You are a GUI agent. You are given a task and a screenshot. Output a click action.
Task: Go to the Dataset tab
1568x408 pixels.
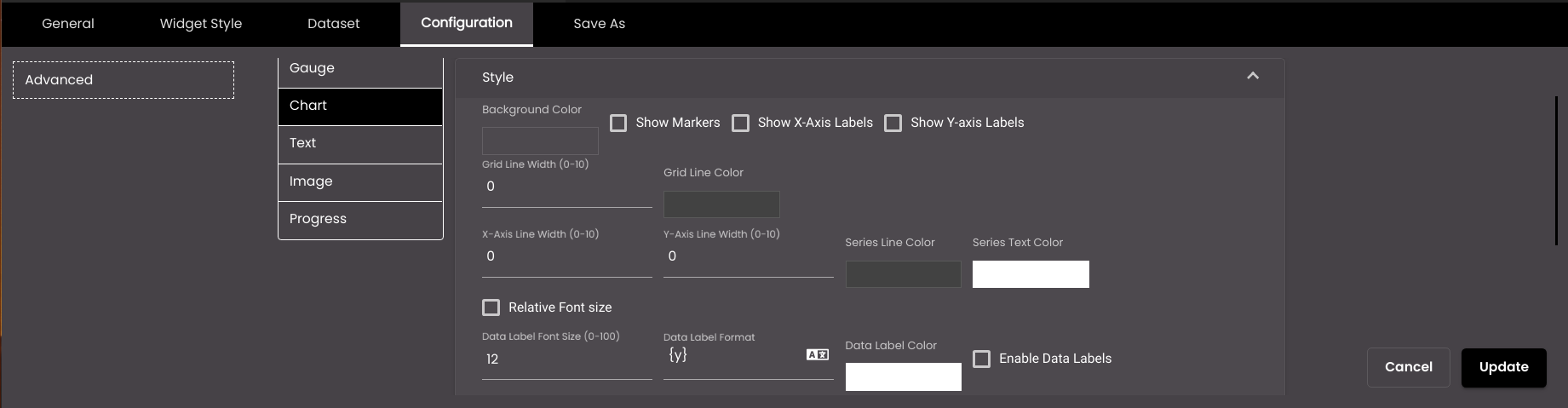click(x=334, y=24)
